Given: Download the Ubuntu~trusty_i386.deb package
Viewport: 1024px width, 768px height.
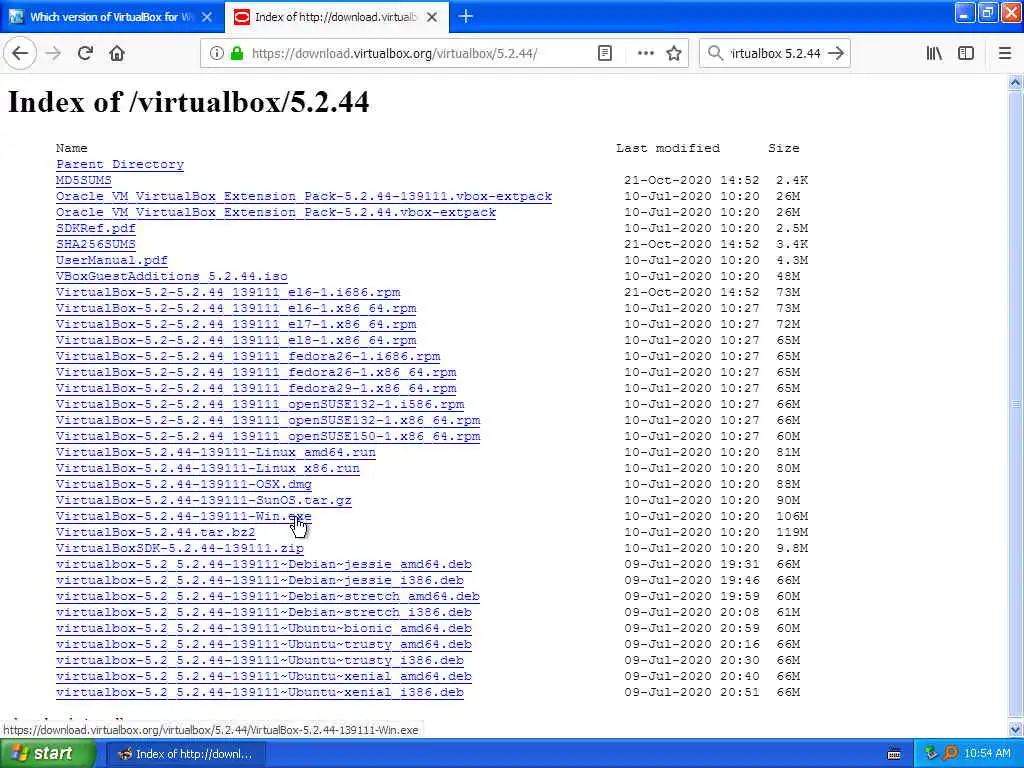Looking at the screenshot, I should coord(260,660).
